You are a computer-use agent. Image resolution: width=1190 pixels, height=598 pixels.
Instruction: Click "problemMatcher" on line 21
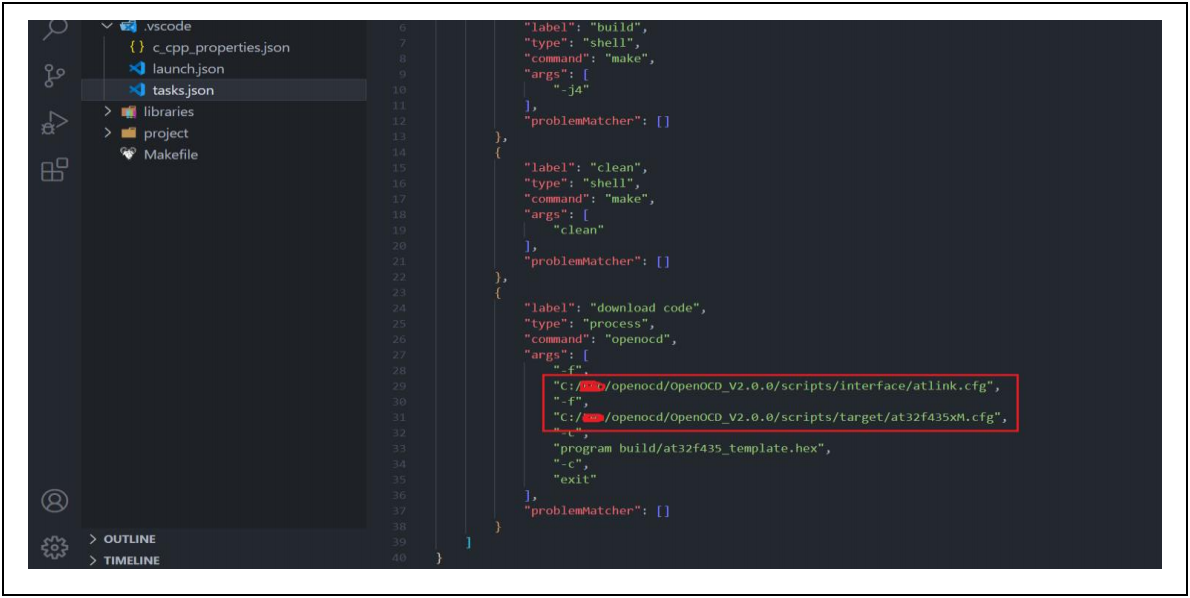pos(582,261)
